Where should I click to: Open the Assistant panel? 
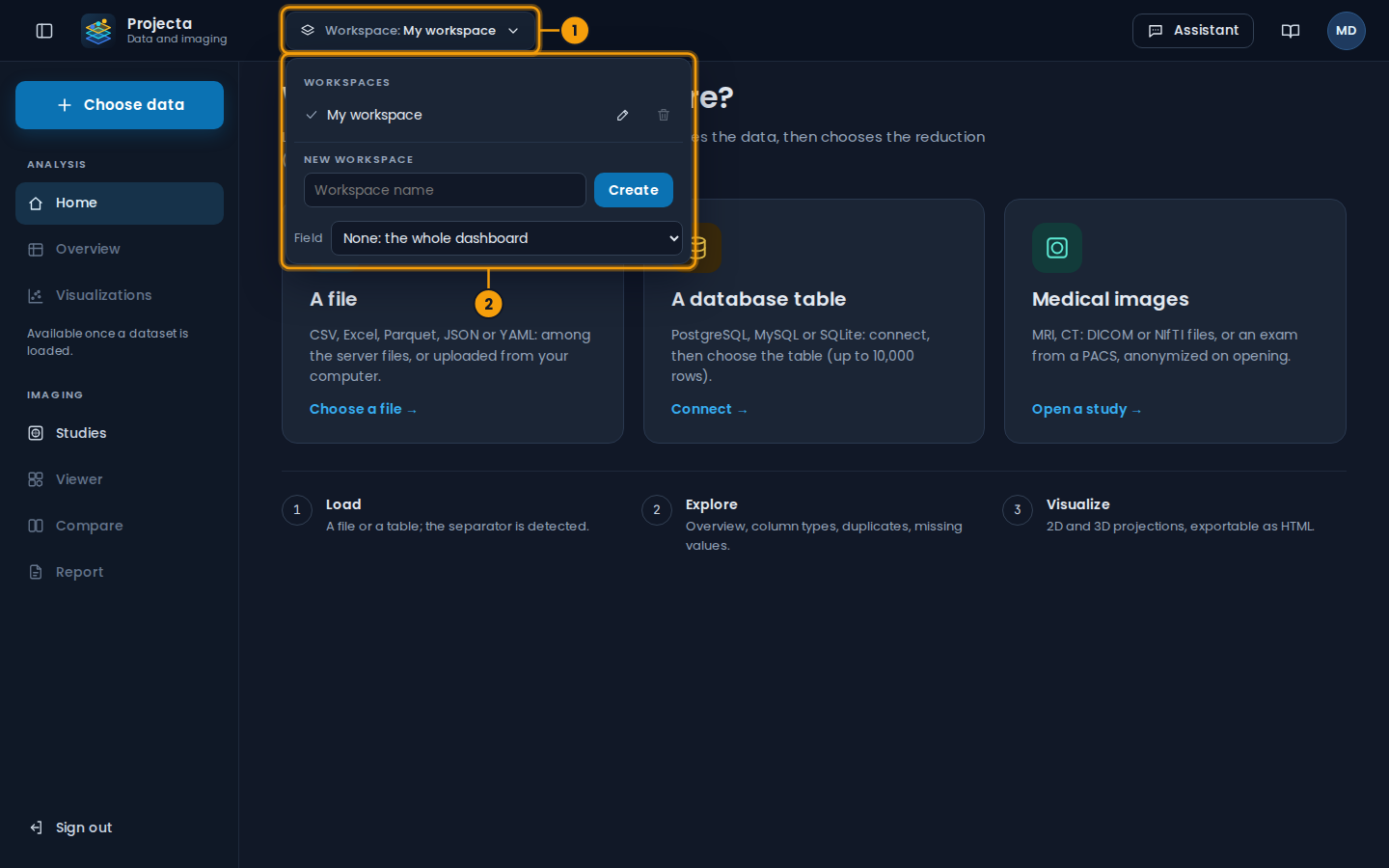click(1193, 31)
